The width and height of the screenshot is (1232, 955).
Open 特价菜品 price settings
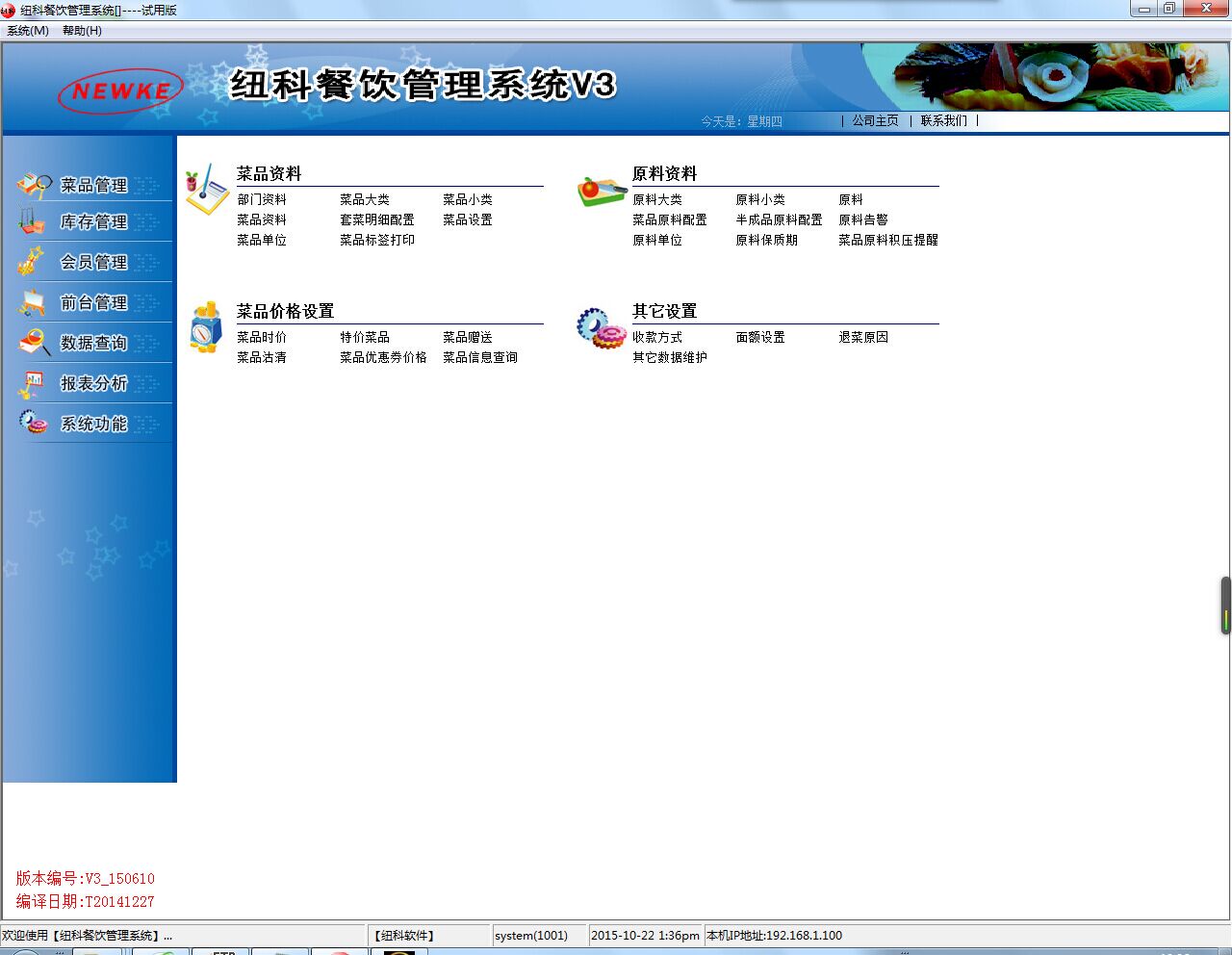pyautogui.click(x=365, y=337)
